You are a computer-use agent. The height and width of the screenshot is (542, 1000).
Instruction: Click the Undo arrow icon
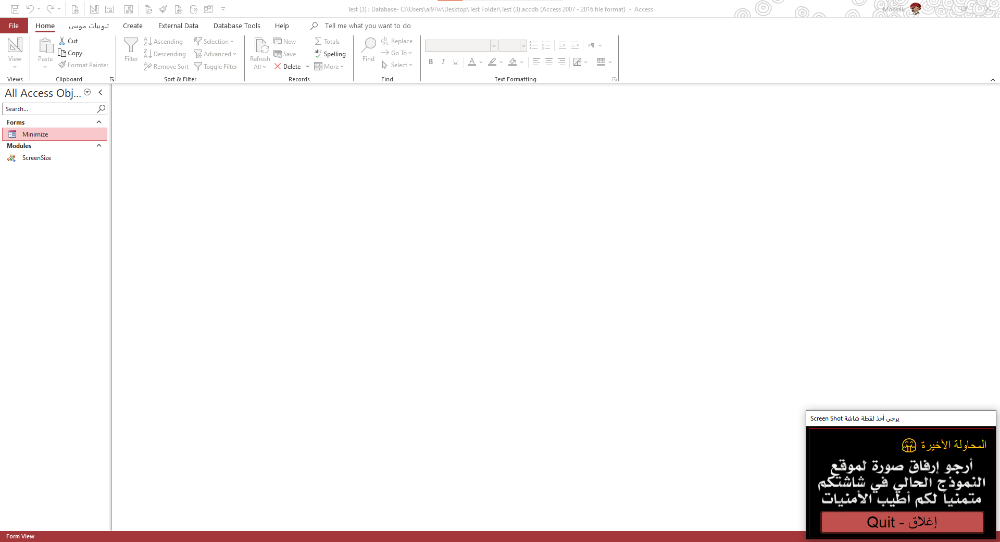(29, 9)
